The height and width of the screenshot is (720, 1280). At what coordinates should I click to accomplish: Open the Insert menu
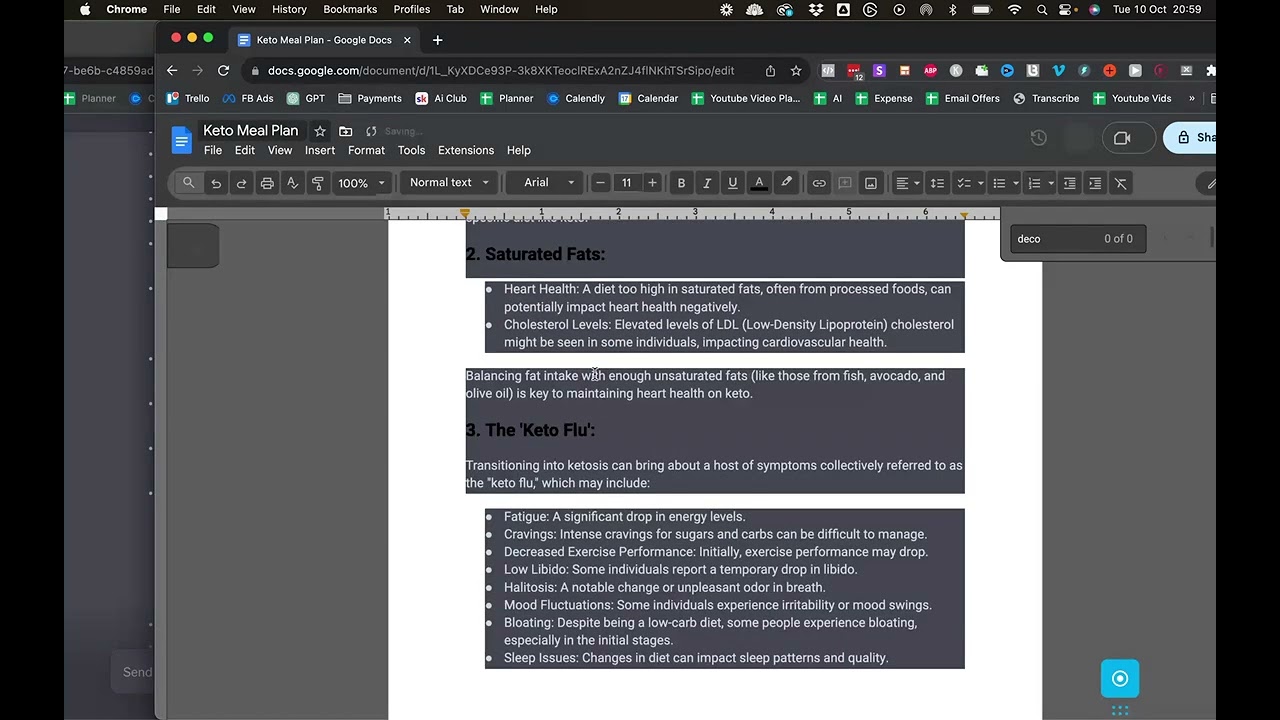click(320, 150)
